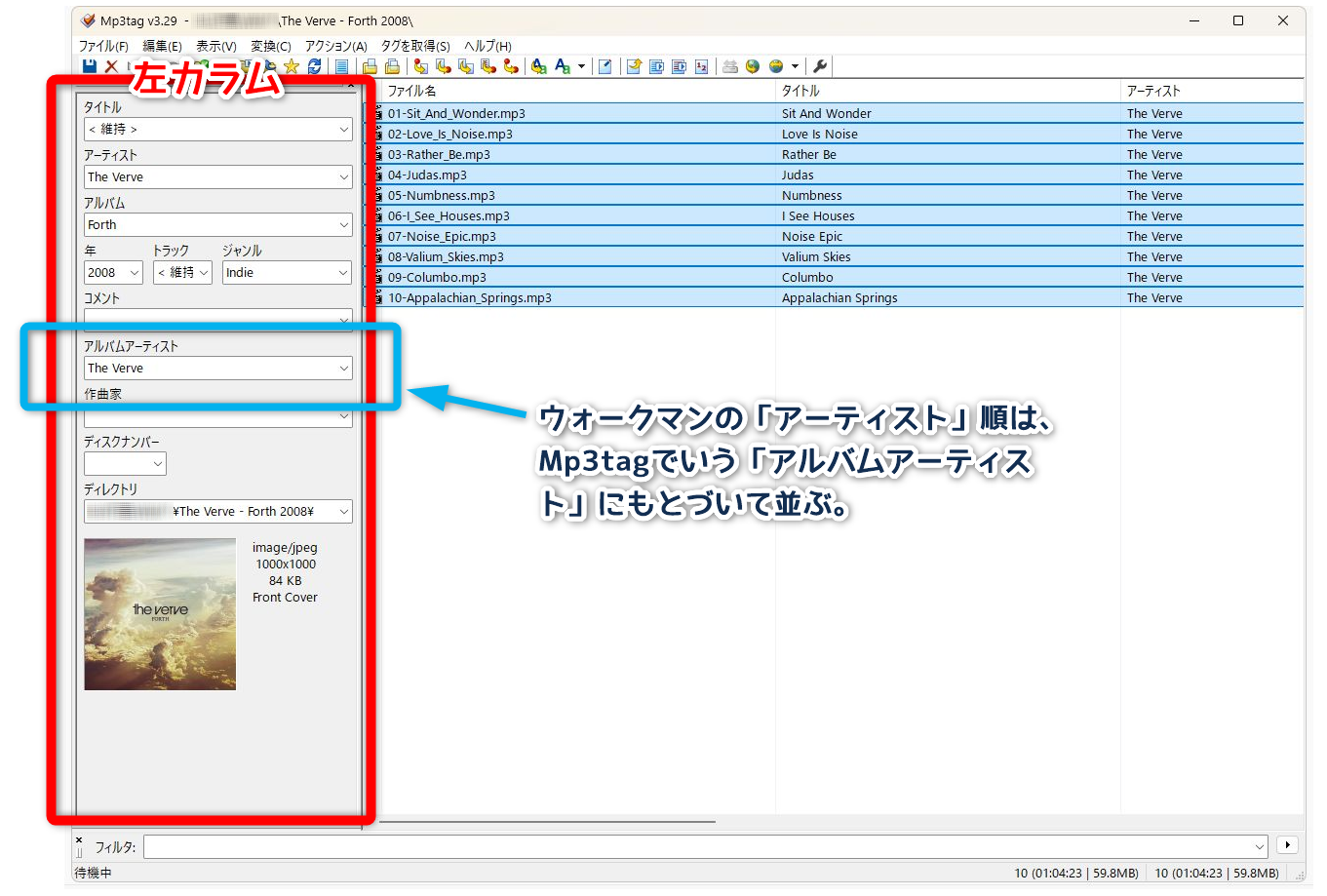
Task: Expand the ディレクトリ path dropdown
Action: 343,512
